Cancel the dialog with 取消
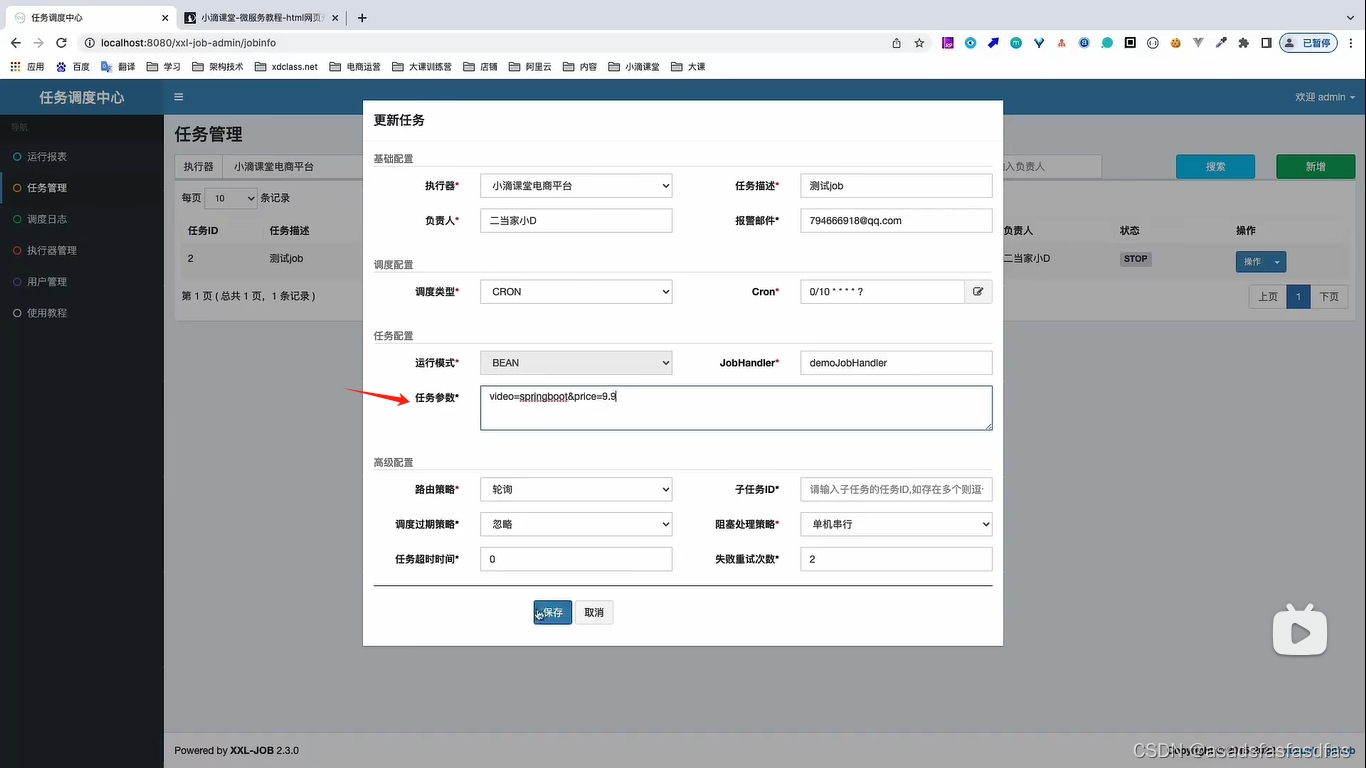The image size is (1366, 768). 594,613
